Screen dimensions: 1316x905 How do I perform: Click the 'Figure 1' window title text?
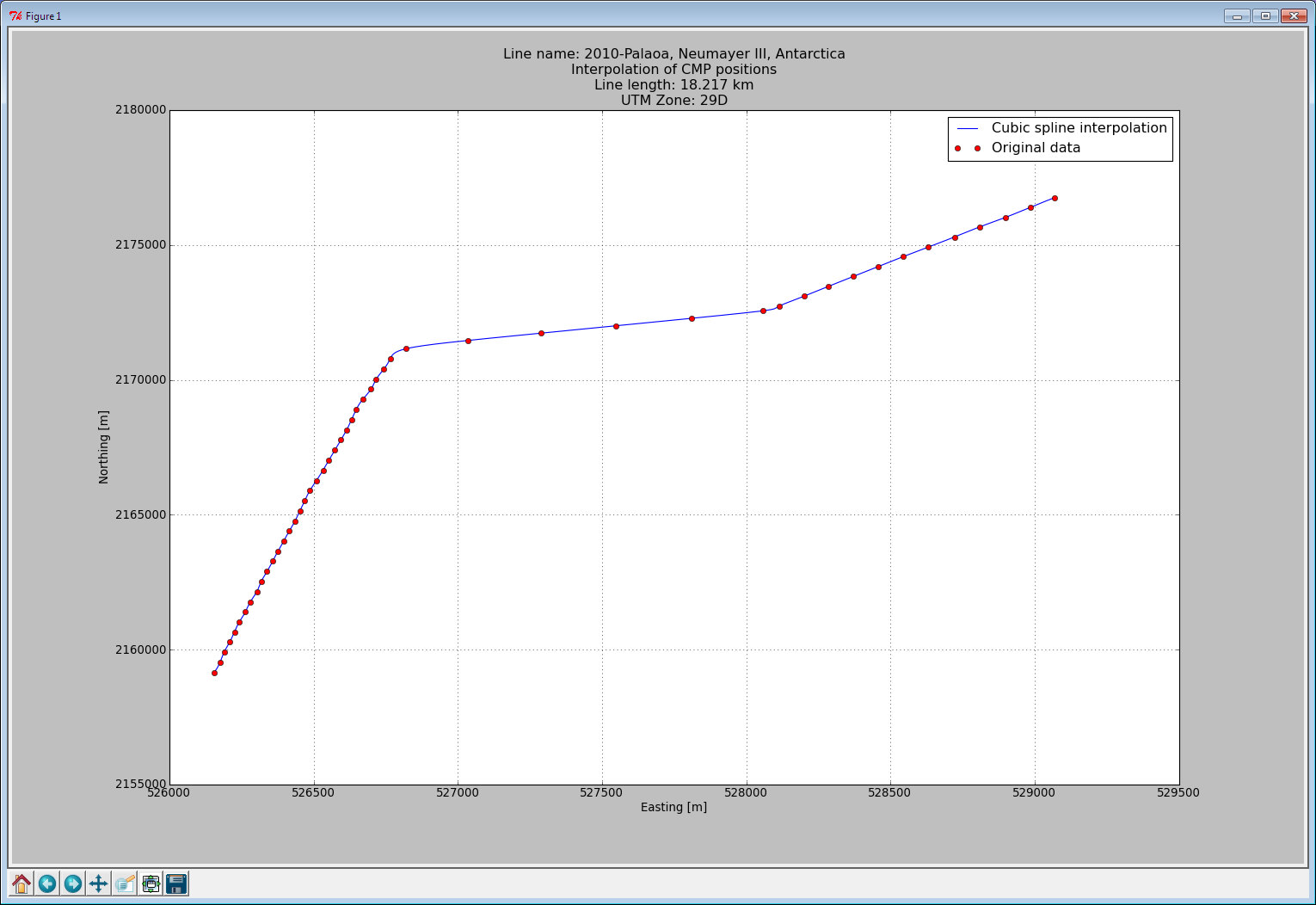click(x=43, y=16)
